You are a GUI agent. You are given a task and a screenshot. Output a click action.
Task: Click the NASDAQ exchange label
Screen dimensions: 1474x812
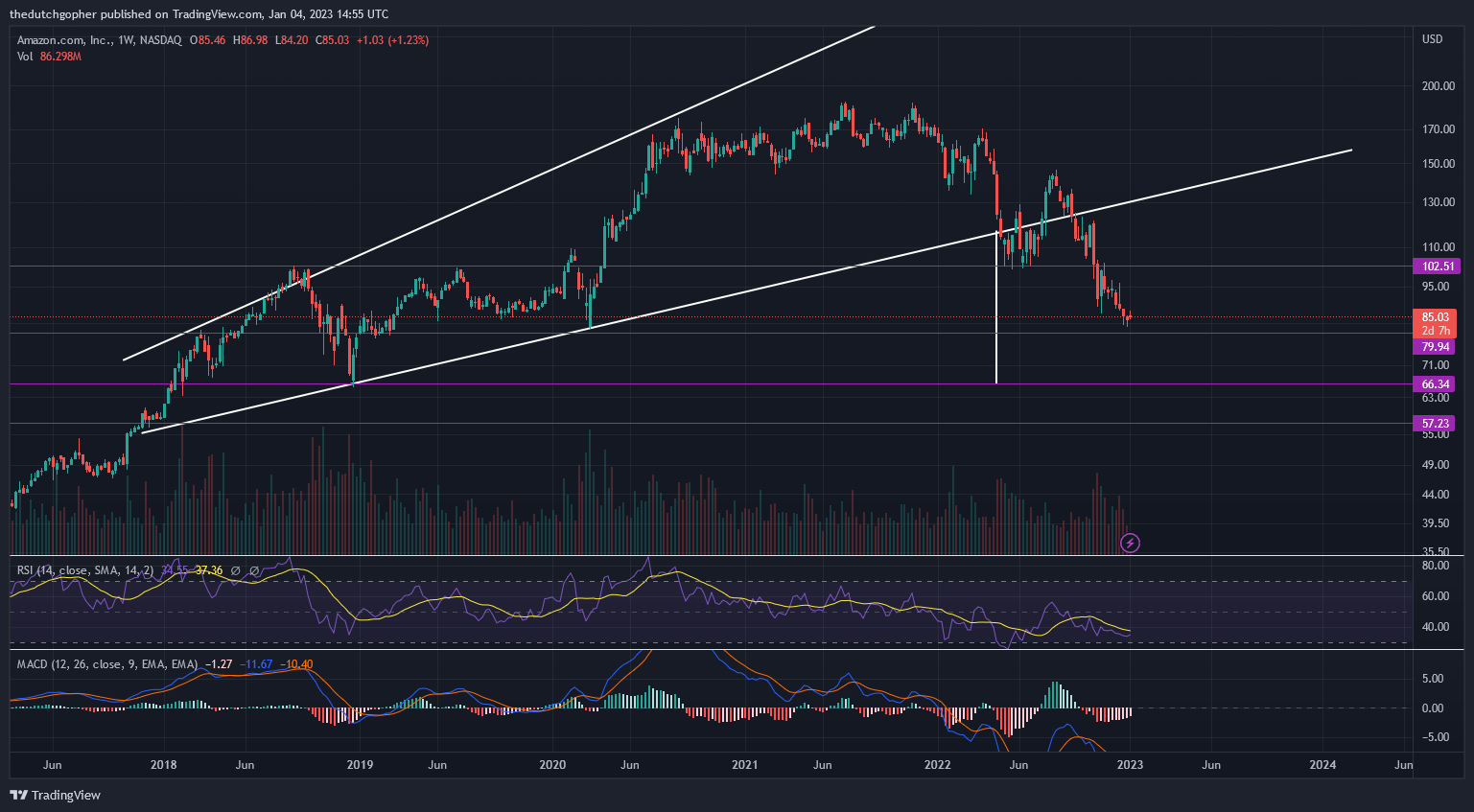click(160, 40)
